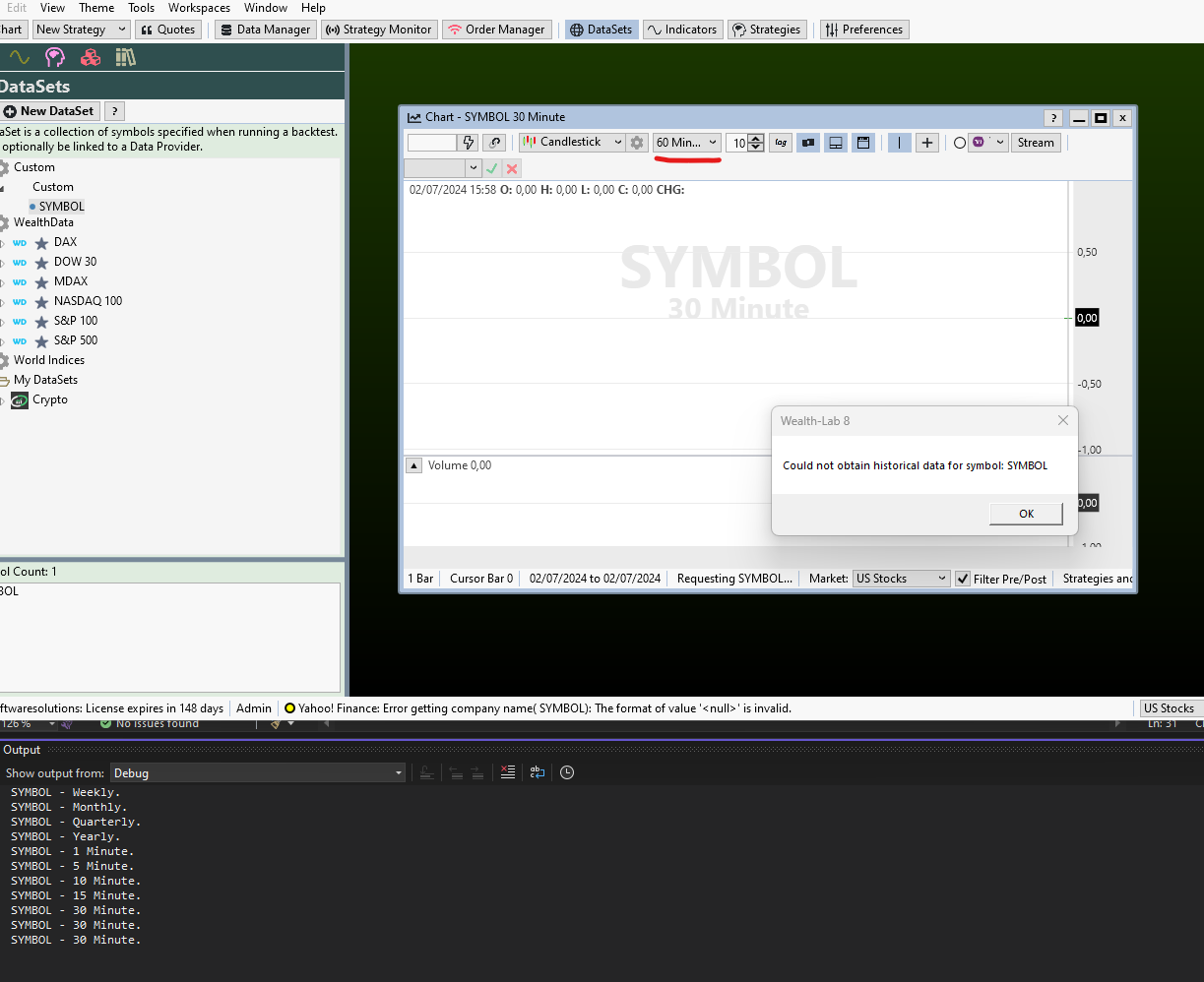Open the red building blocks icon
Viewport: 1204px width, 982px height.
91,57
